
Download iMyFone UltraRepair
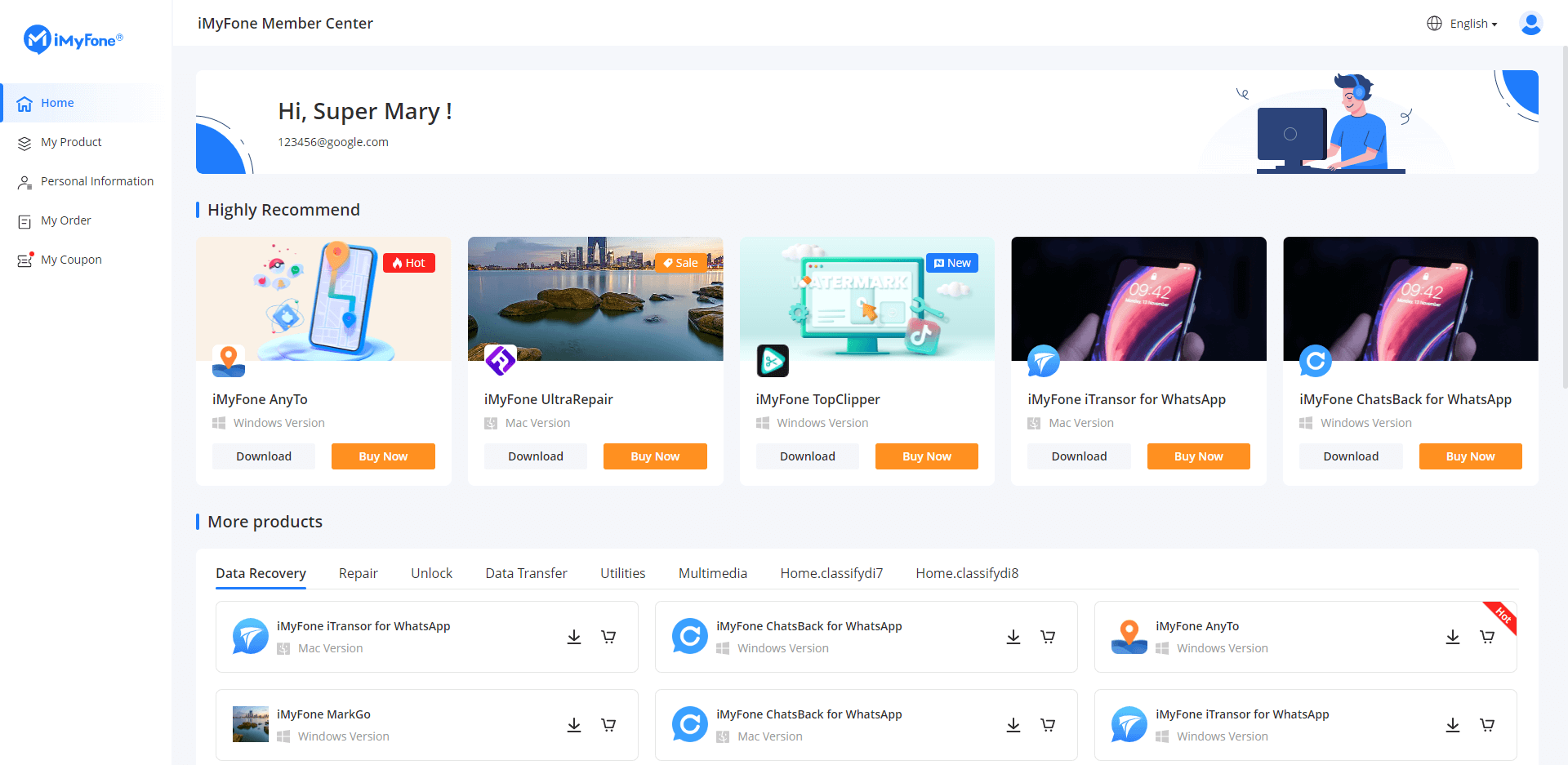pos(536,456)
